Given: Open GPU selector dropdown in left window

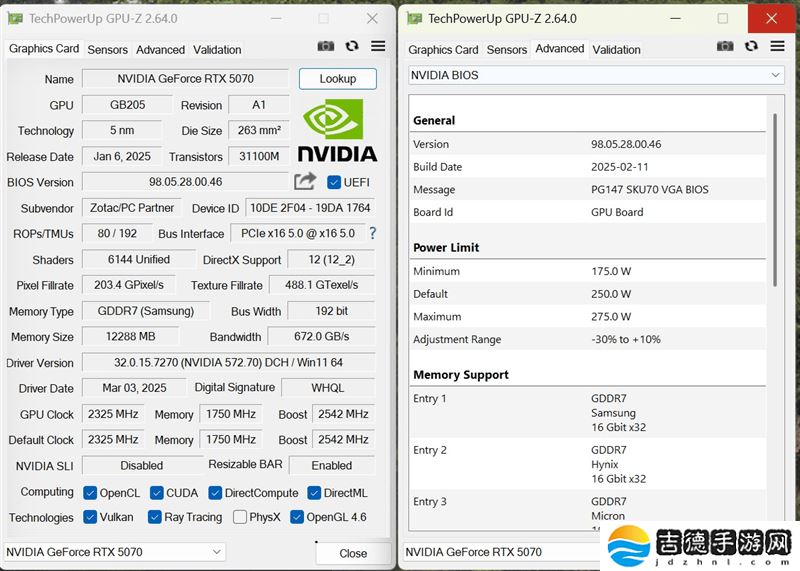Looking at the screenshot, I should point(114,552).
